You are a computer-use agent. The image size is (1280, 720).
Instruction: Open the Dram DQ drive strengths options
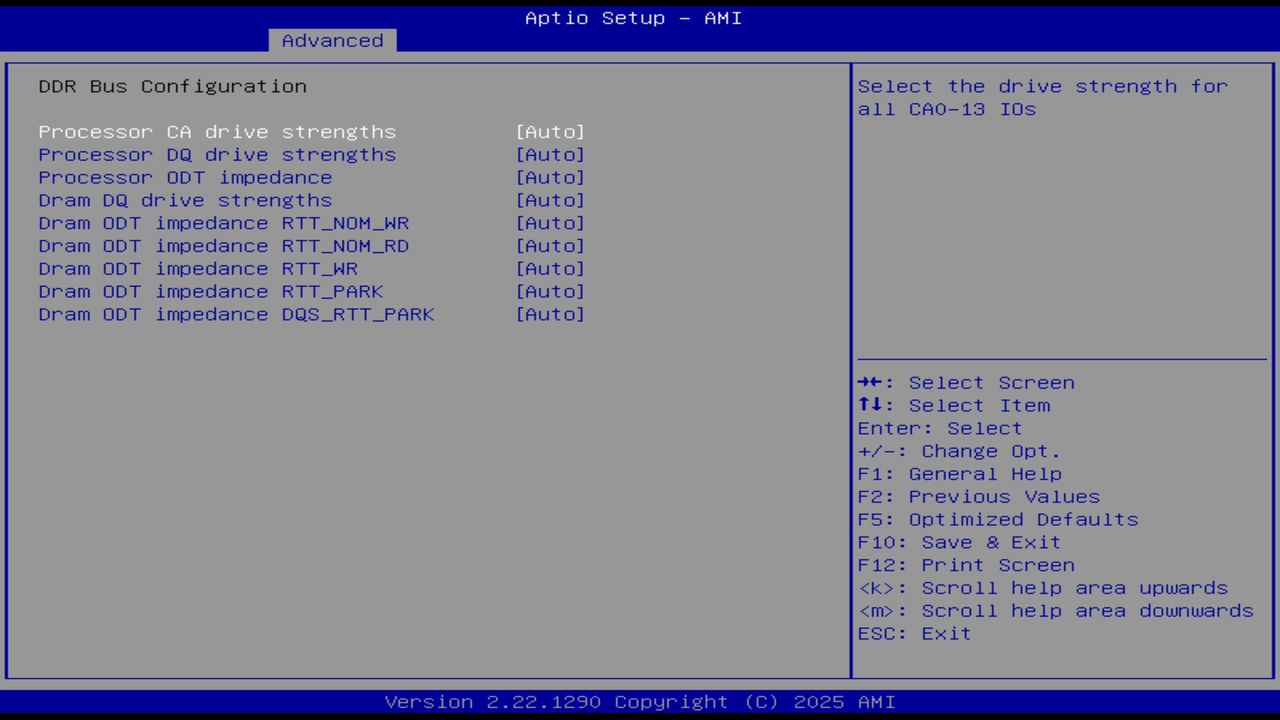pos(185,200)
